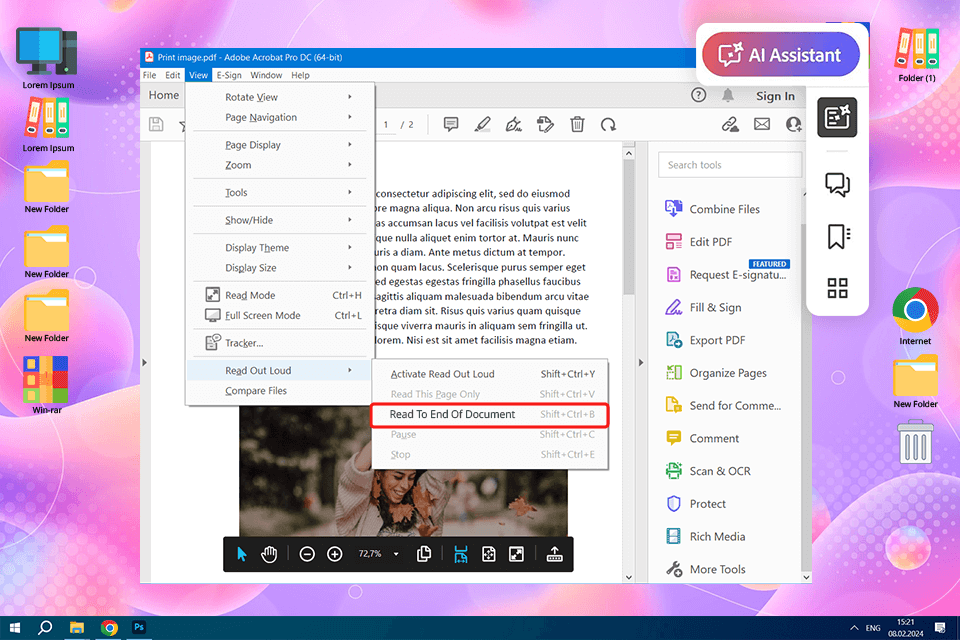Open the Window menu
Screen dimensions: 960x640
266,75
